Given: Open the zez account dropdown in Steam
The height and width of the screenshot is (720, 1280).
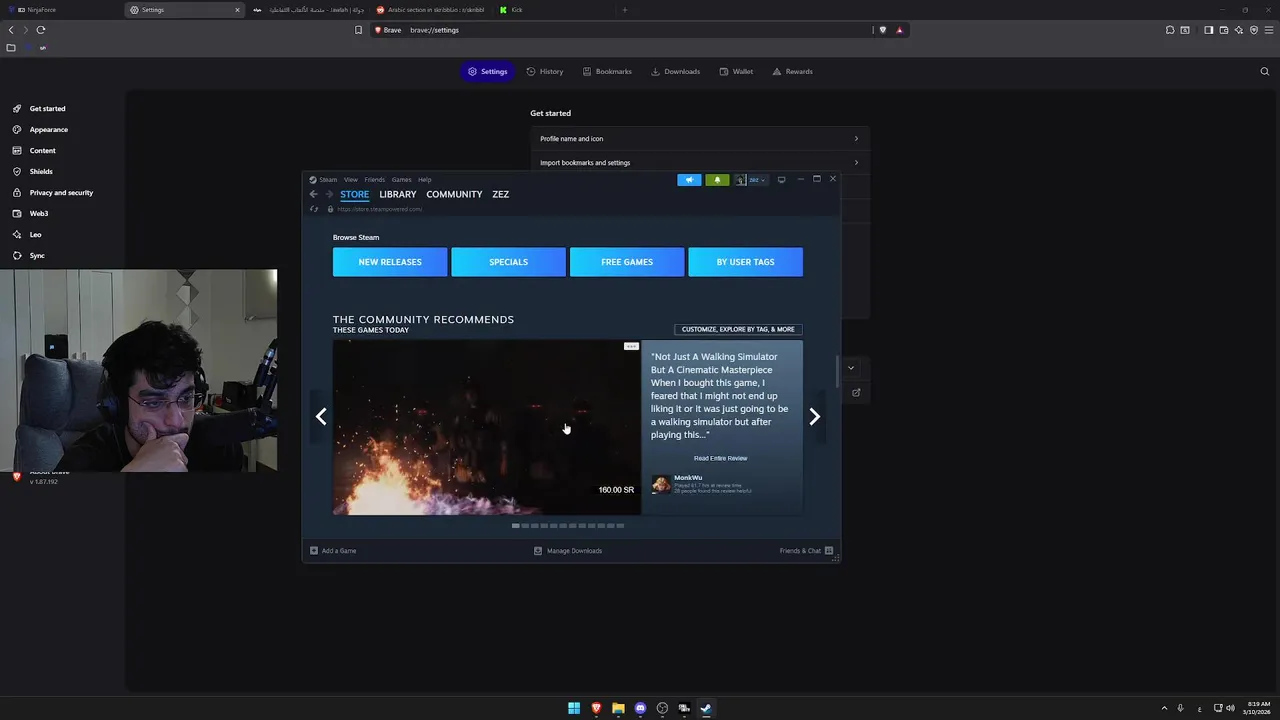Looking at the screenshot, I should coord(751,180).
